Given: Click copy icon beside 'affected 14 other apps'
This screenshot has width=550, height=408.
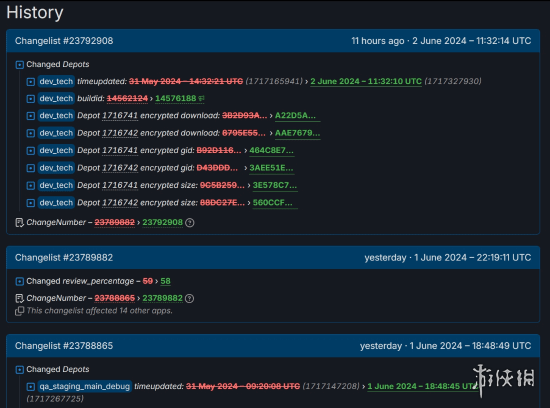Looking at the screenshot, I should click(20, 311).
